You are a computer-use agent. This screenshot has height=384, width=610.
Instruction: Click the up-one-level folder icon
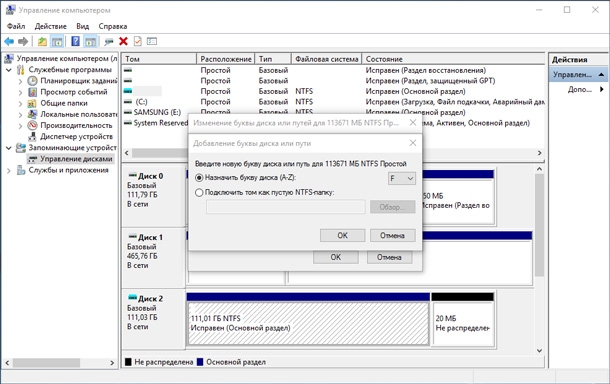tap(42, 41)
